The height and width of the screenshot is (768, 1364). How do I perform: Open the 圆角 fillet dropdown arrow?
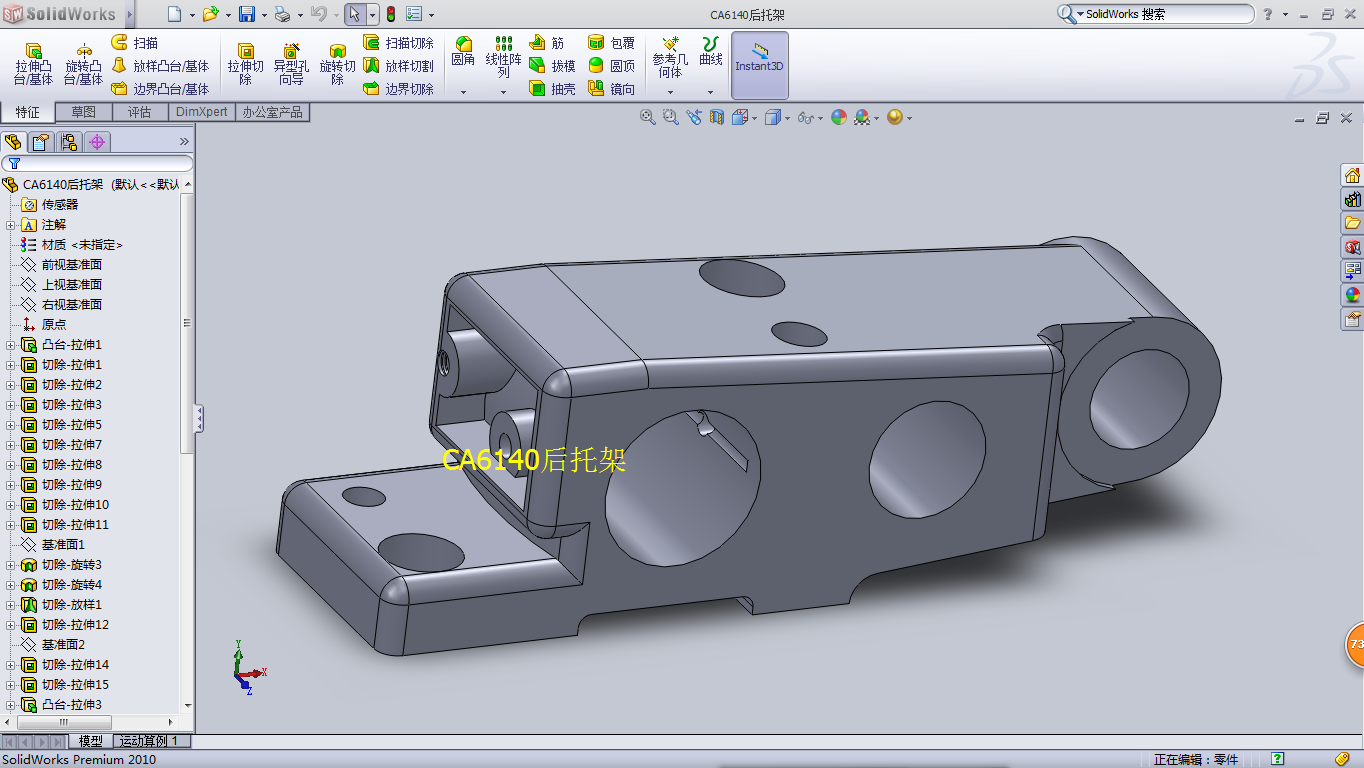click(x=463, y=92)
